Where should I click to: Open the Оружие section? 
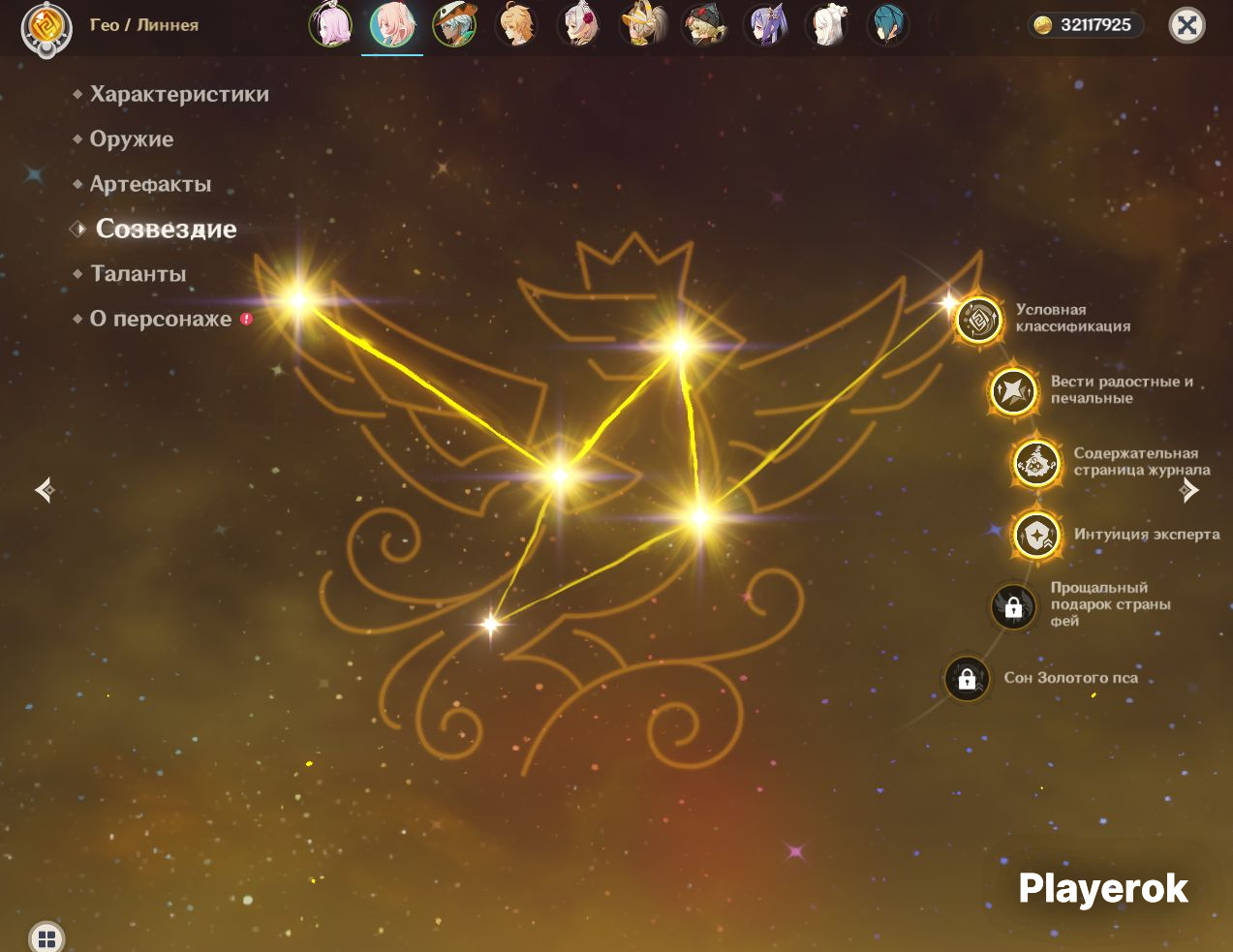click(132, 138)
